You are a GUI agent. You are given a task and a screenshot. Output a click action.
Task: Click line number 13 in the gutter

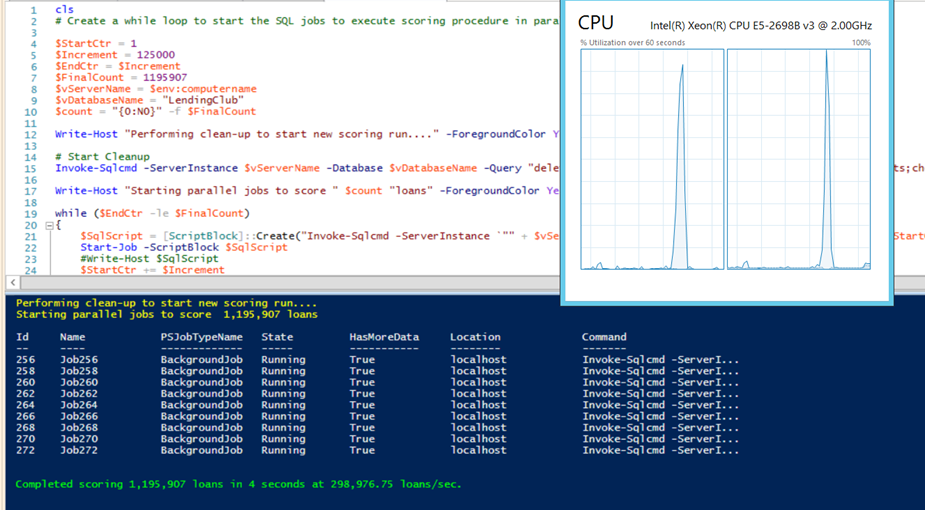30,146
